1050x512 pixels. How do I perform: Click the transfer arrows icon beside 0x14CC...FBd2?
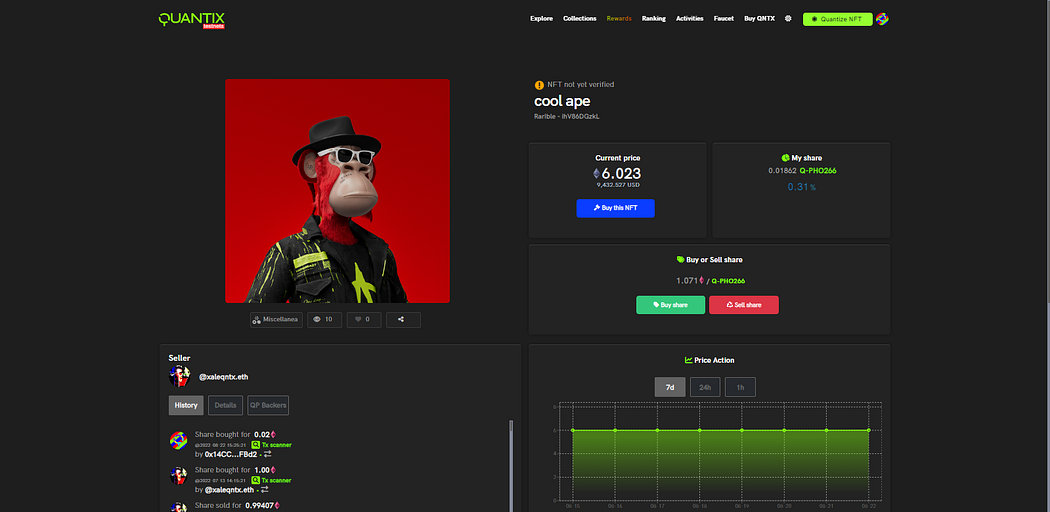267,454
